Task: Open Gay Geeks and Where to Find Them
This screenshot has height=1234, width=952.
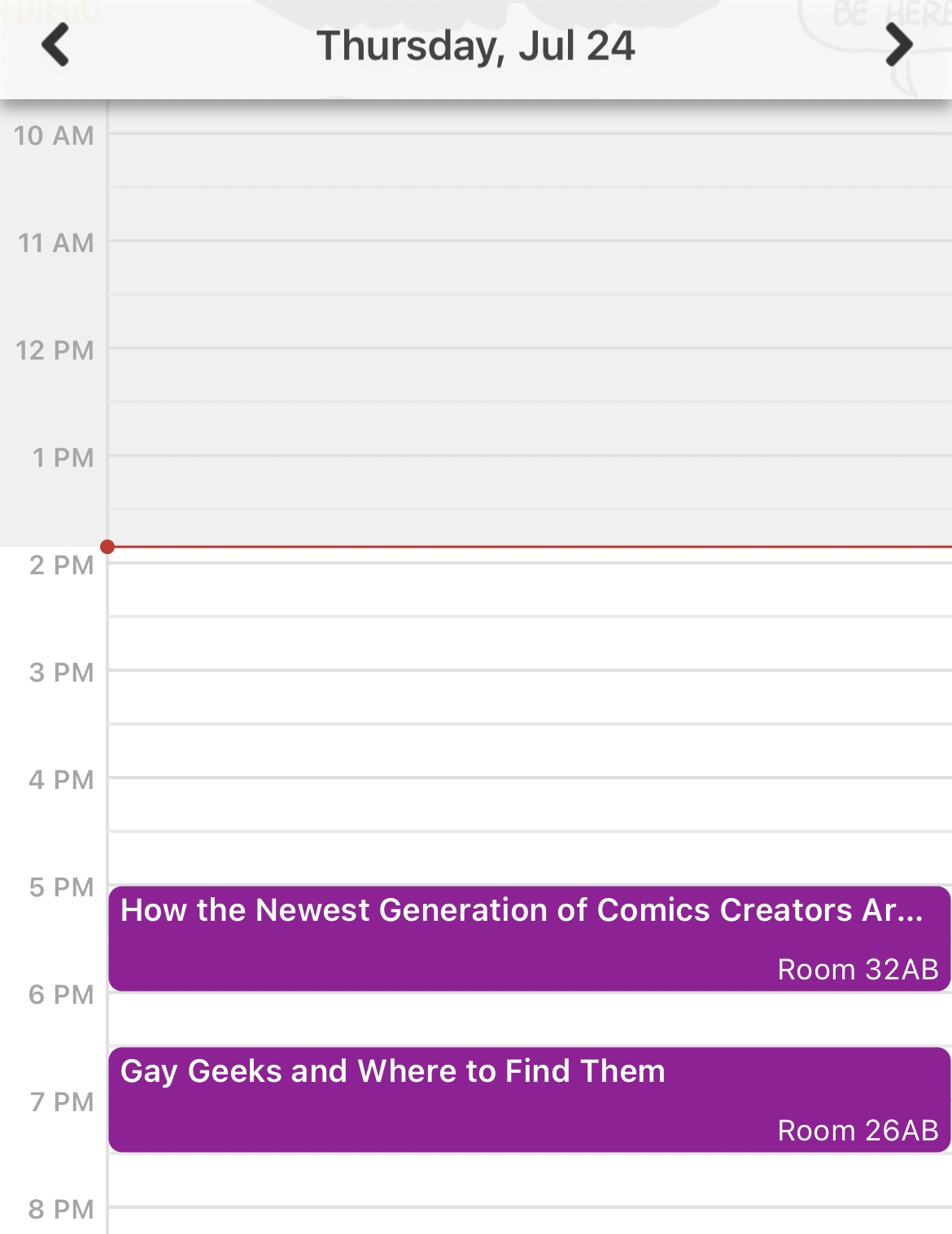Action: [x=392, y=1071]
